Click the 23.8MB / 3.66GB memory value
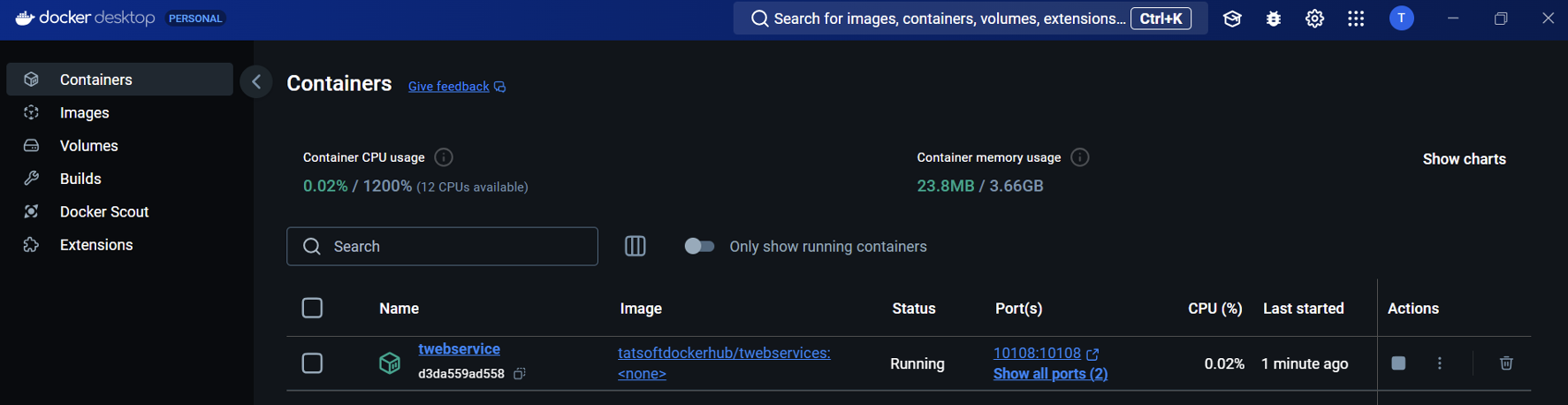This screenshot has width=1568, height=405. (980, 186)
